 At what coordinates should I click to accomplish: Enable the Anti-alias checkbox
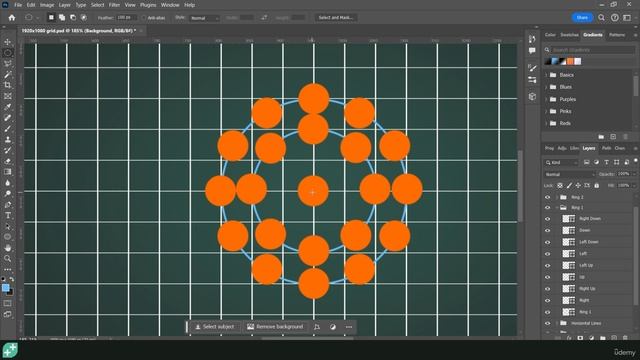(x=144, y=18)
